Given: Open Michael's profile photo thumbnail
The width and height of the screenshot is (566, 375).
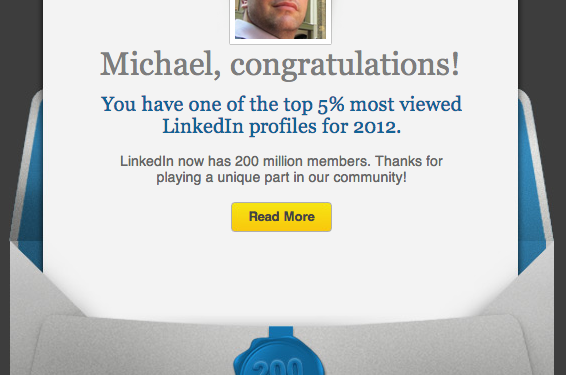Looking at the screenshot, I should tap(280, 22).
